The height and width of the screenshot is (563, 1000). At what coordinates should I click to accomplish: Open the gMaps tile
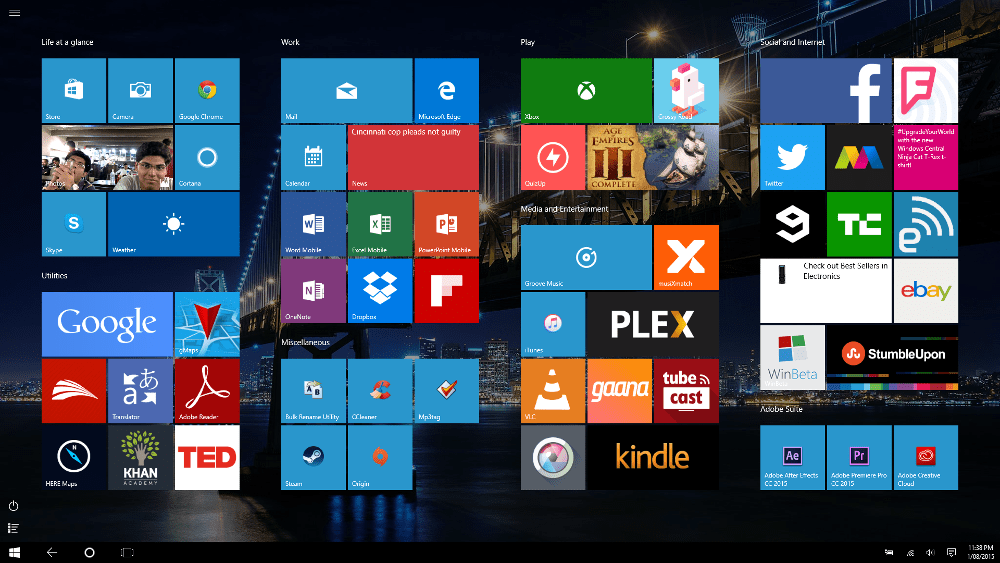pos(207,325)
